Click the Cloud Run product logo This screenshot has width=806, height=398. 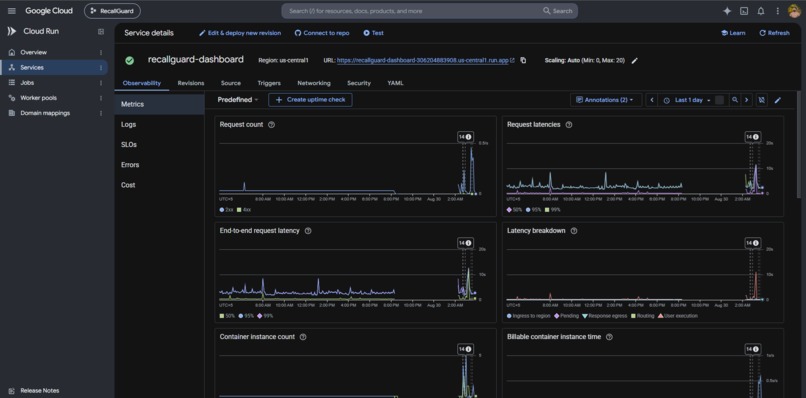[x=12, y=31]
